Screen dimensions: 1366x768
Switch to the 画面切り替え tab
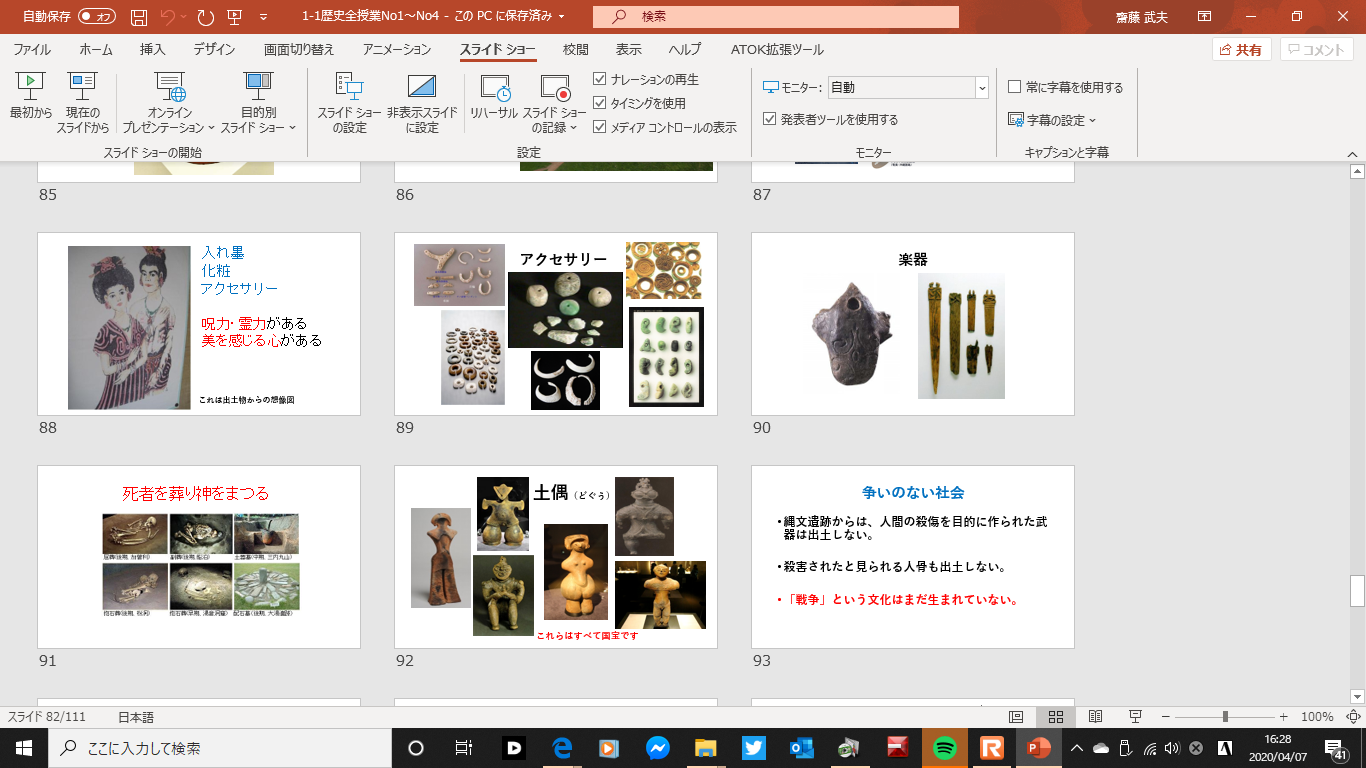tap(299, 50)
